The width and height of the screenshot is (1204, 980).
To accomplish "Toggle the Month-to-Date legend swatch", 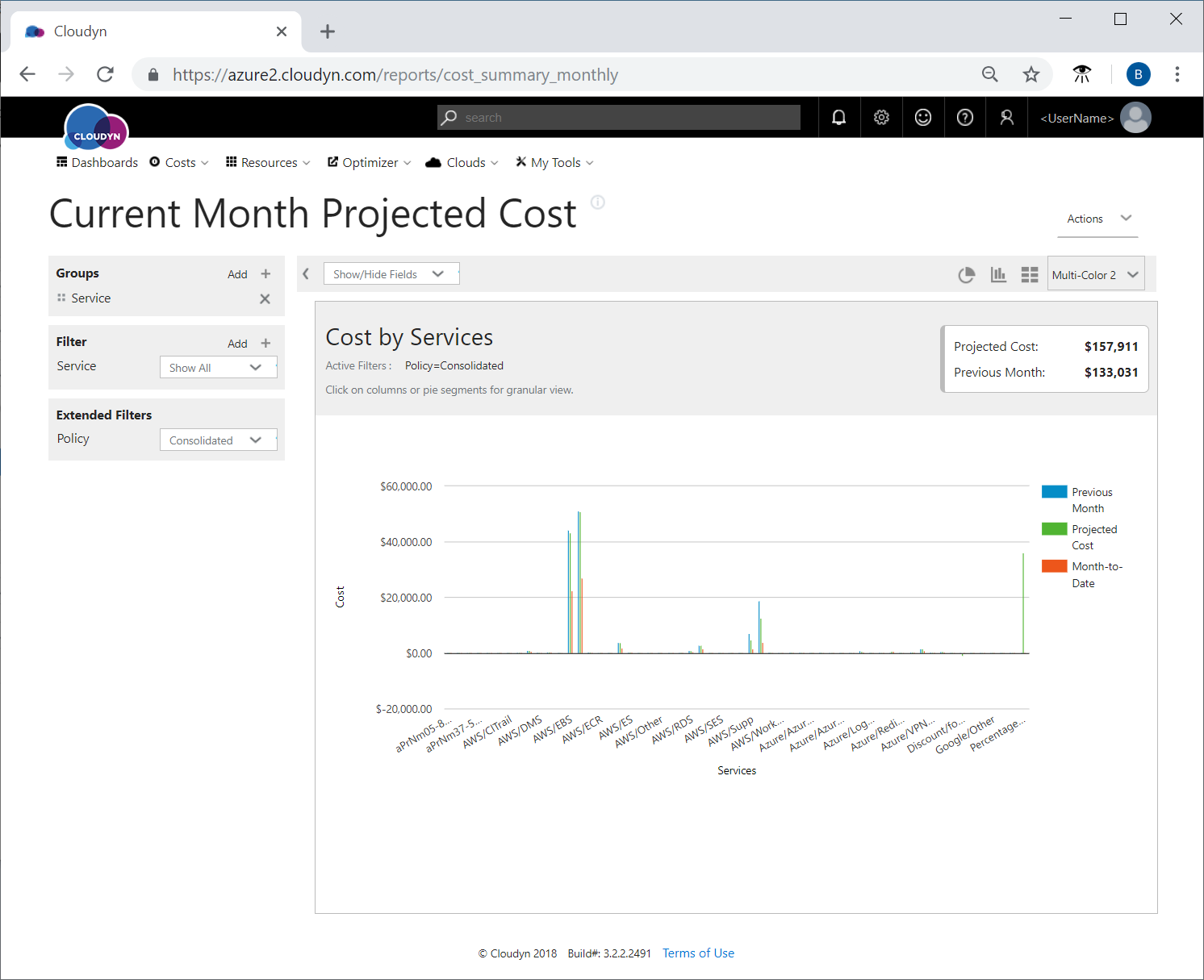I will tap(1054, 565).
